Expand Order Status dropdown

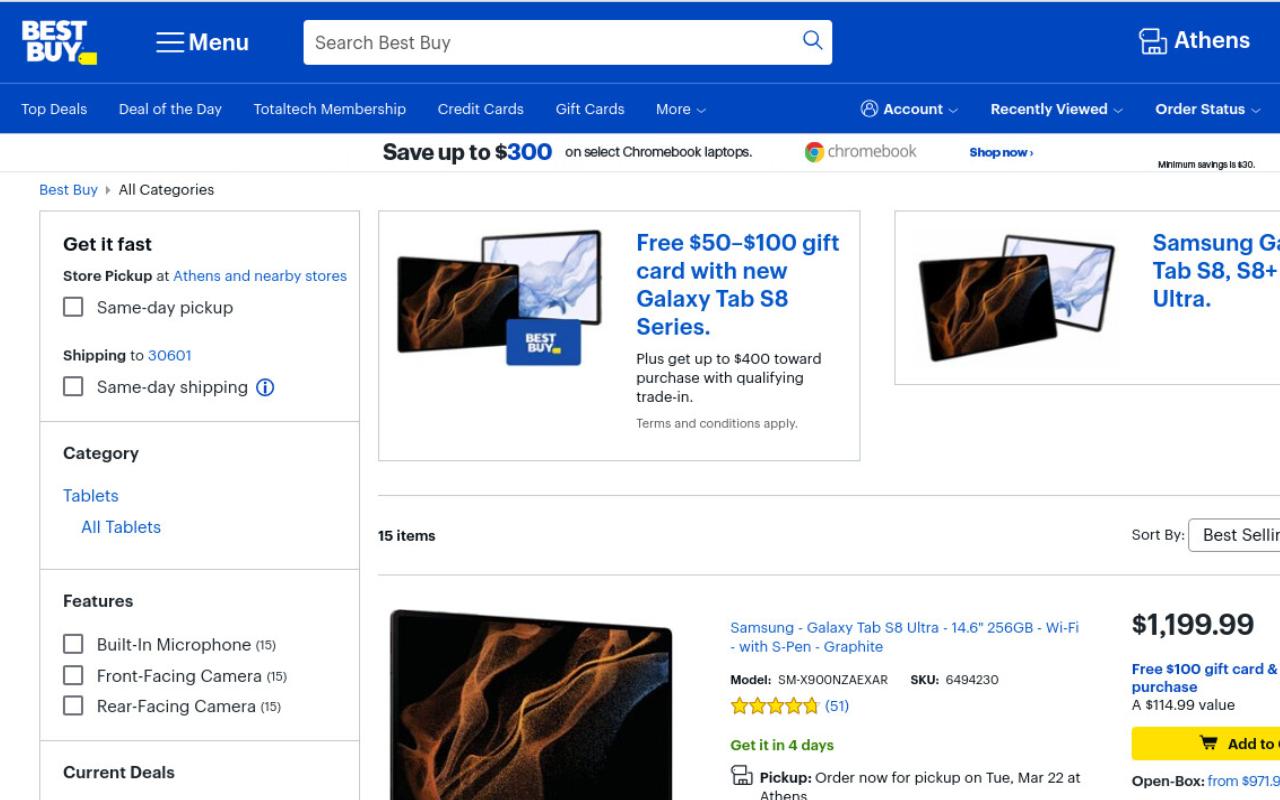[1208, 109]
